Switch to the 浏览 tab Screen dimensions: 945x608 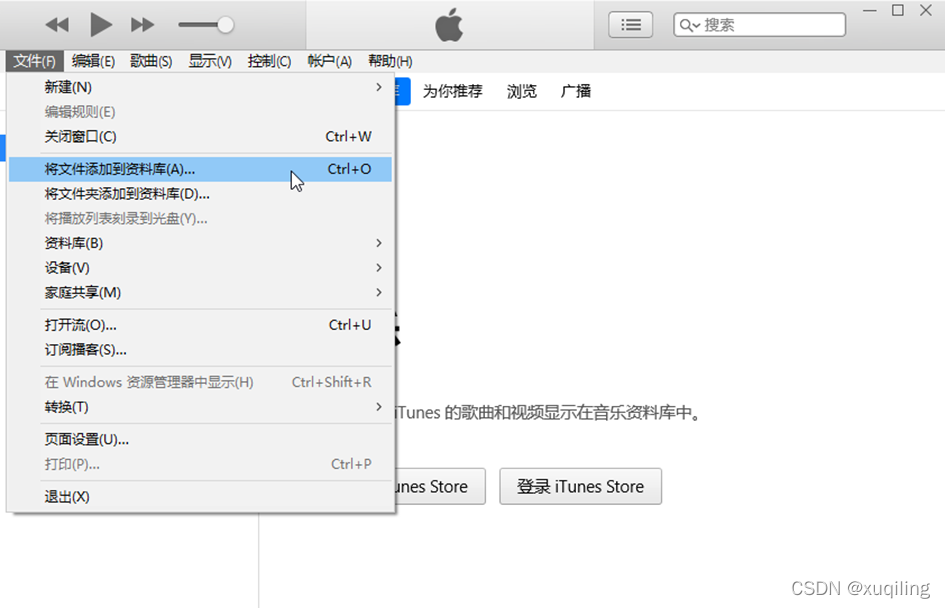(521, 92)
